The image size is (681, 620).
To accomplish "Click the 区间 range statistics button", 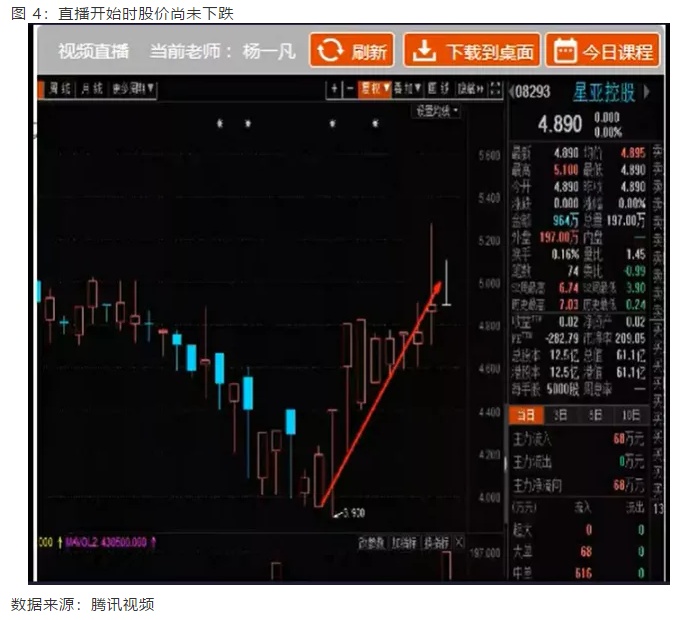I will (438, 89).
